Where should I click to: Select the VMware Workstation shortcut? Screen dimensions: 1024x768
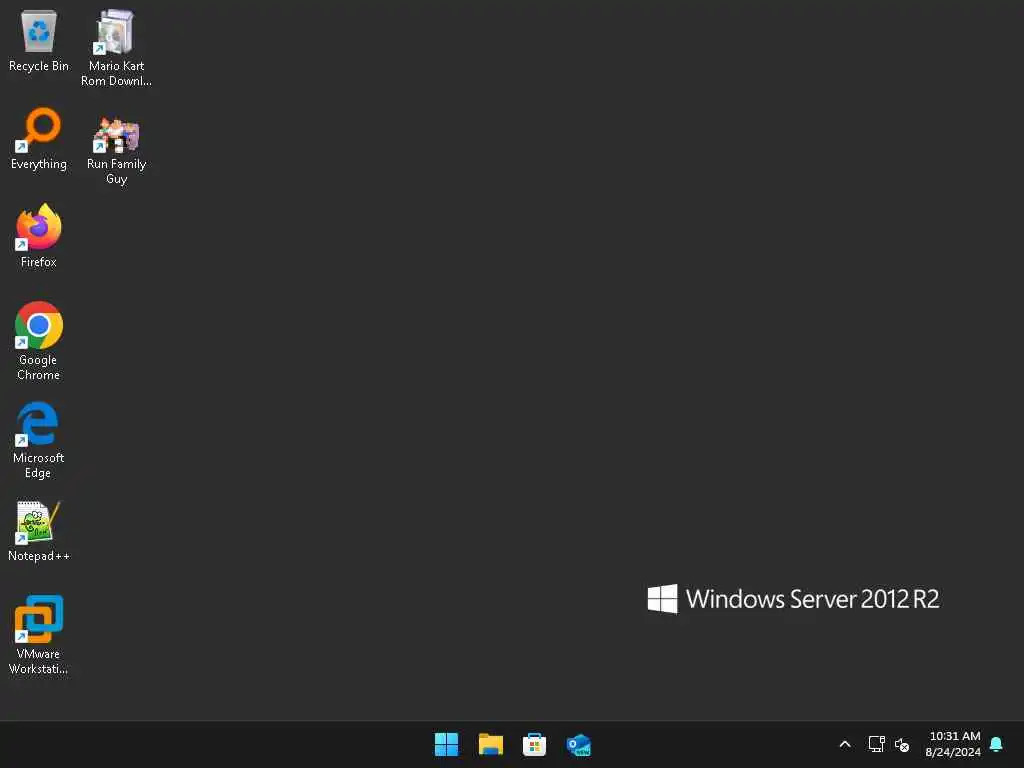pos(39,634)
